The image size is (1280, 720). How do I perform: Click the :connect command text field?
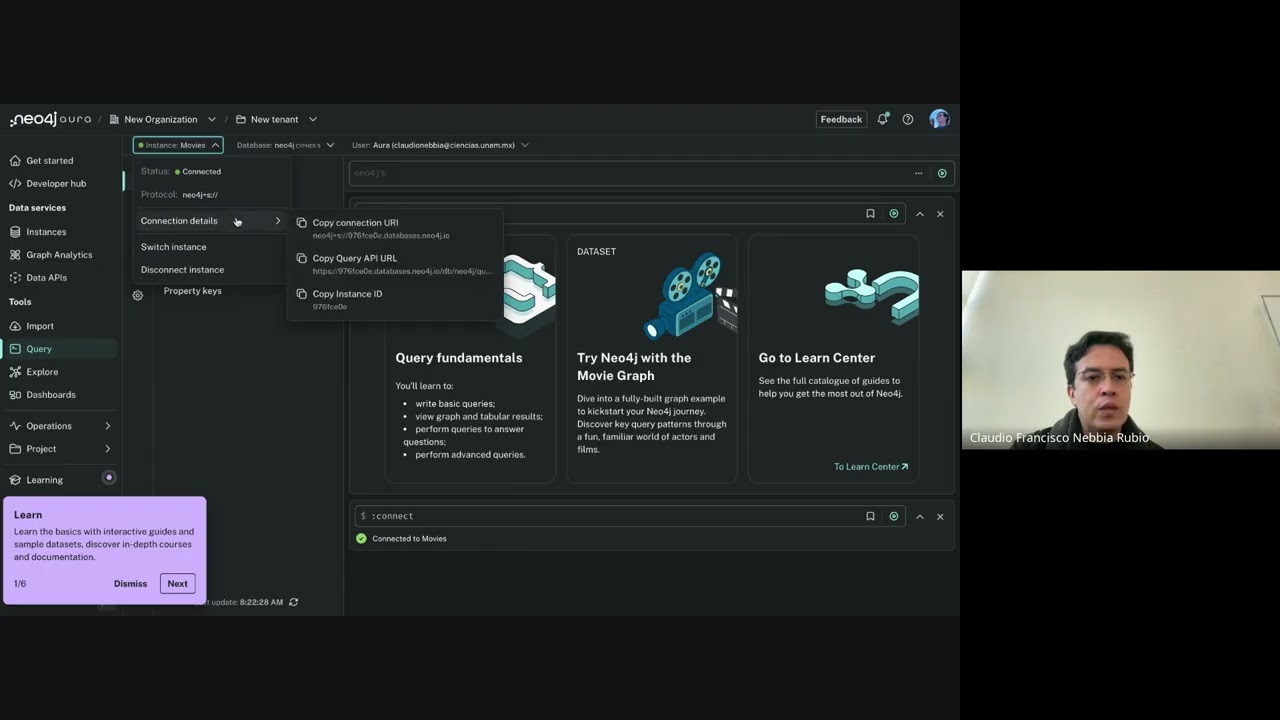tap(610, 516)
